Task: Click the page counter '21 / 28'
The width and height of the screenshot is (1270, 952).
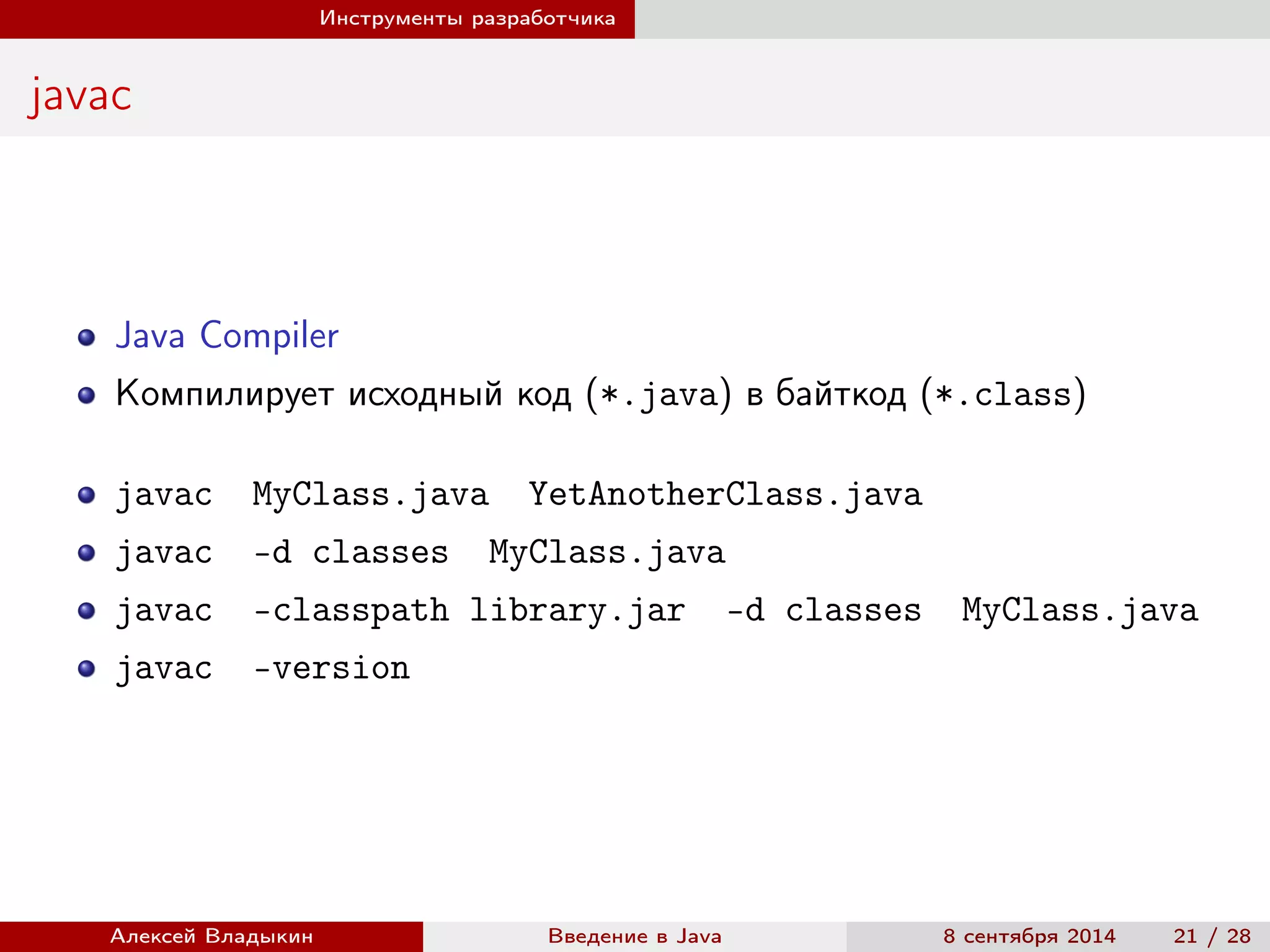Action: pos(1212,936)
